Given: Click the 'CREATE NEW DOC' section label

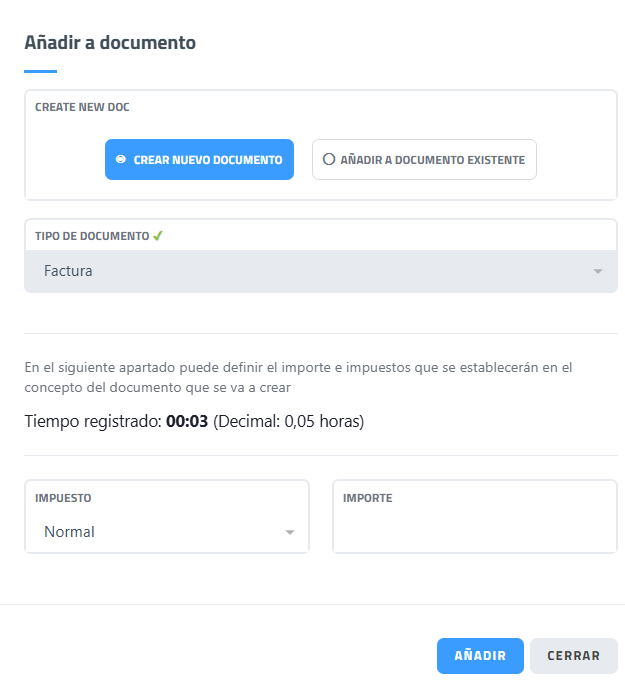Looking at the screenshot, I should pyautogui.click(x=82, y=107).
